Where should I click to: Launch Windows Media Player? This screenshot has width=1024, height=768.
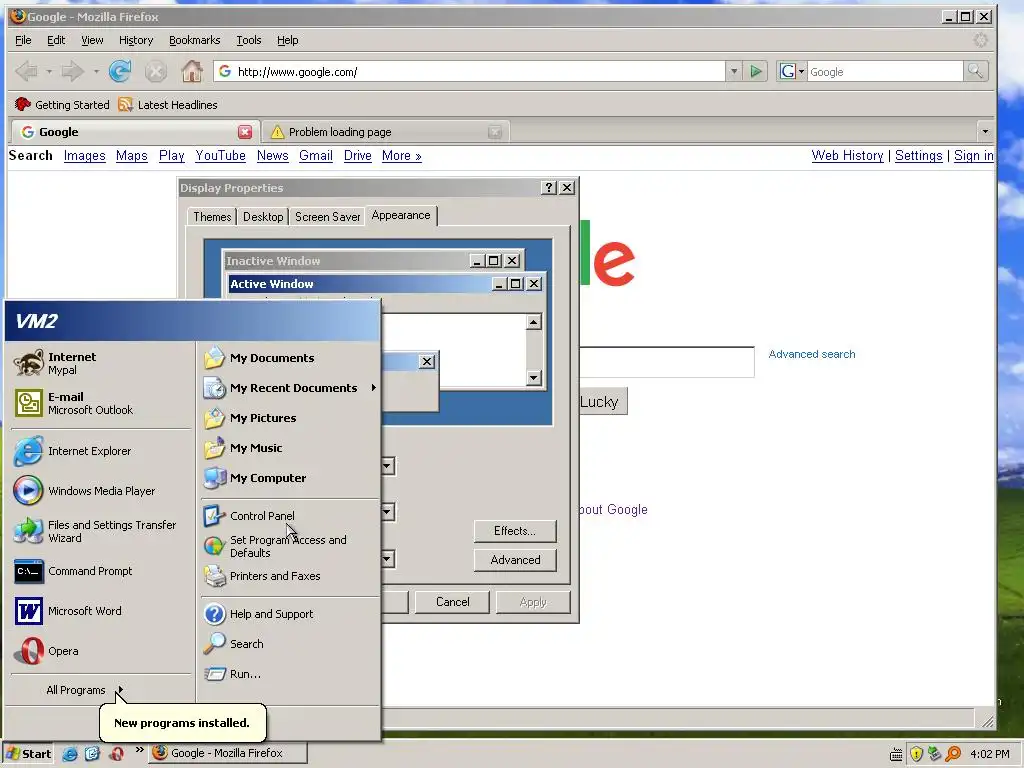pyautogui.click(x=101, y=491)
